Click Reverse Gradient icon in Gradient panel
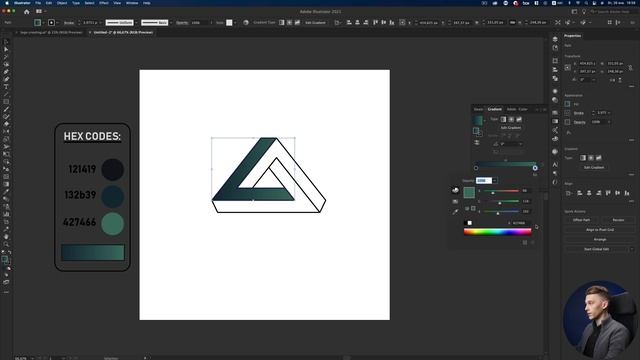This screenshot has height=360, width=640. (477, 142)
